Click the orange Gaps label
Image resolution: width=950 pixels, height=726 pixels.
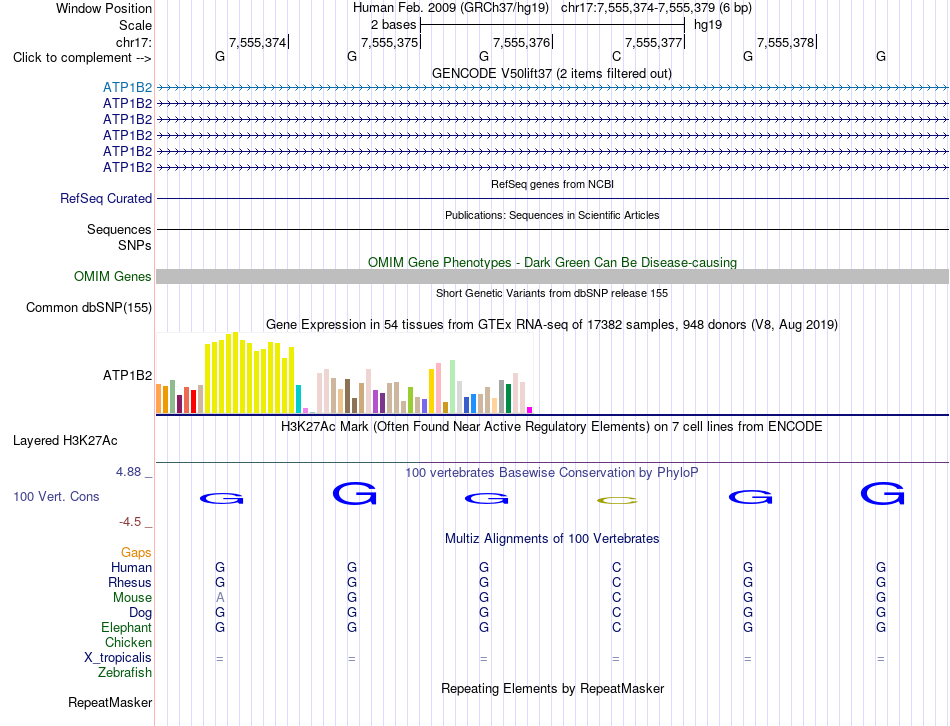point(136,552)
